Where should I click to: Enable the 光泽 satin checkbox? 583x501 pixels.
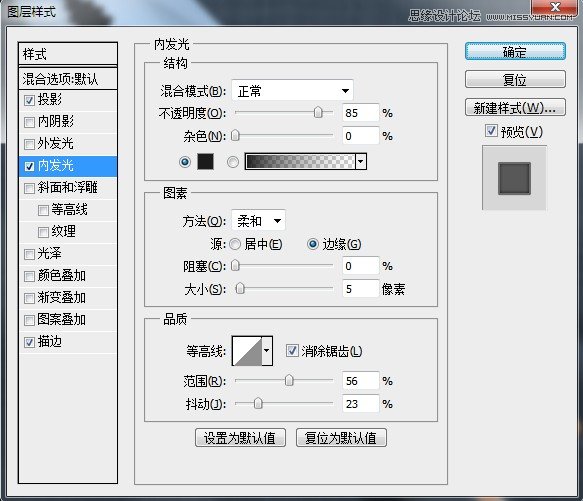29,254
